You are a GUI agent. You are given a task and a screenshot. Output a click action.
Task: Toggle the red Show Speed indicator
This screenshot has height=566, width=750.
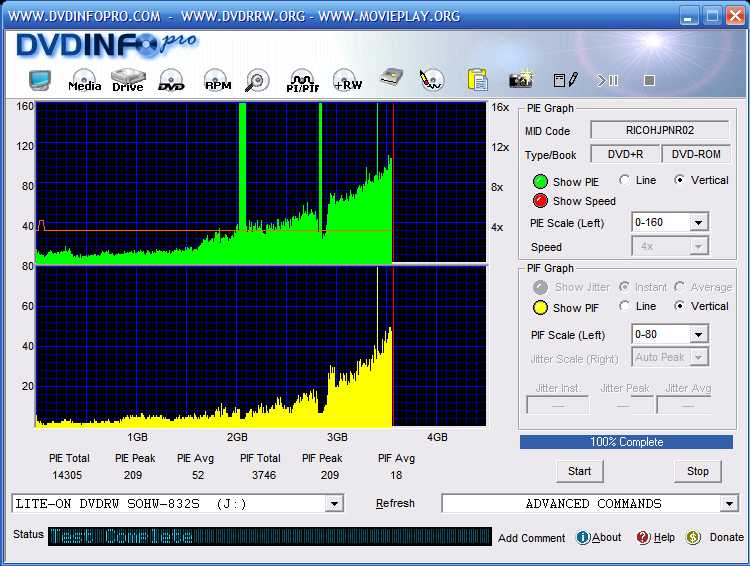pyautogui.click(x=540, y=201)
